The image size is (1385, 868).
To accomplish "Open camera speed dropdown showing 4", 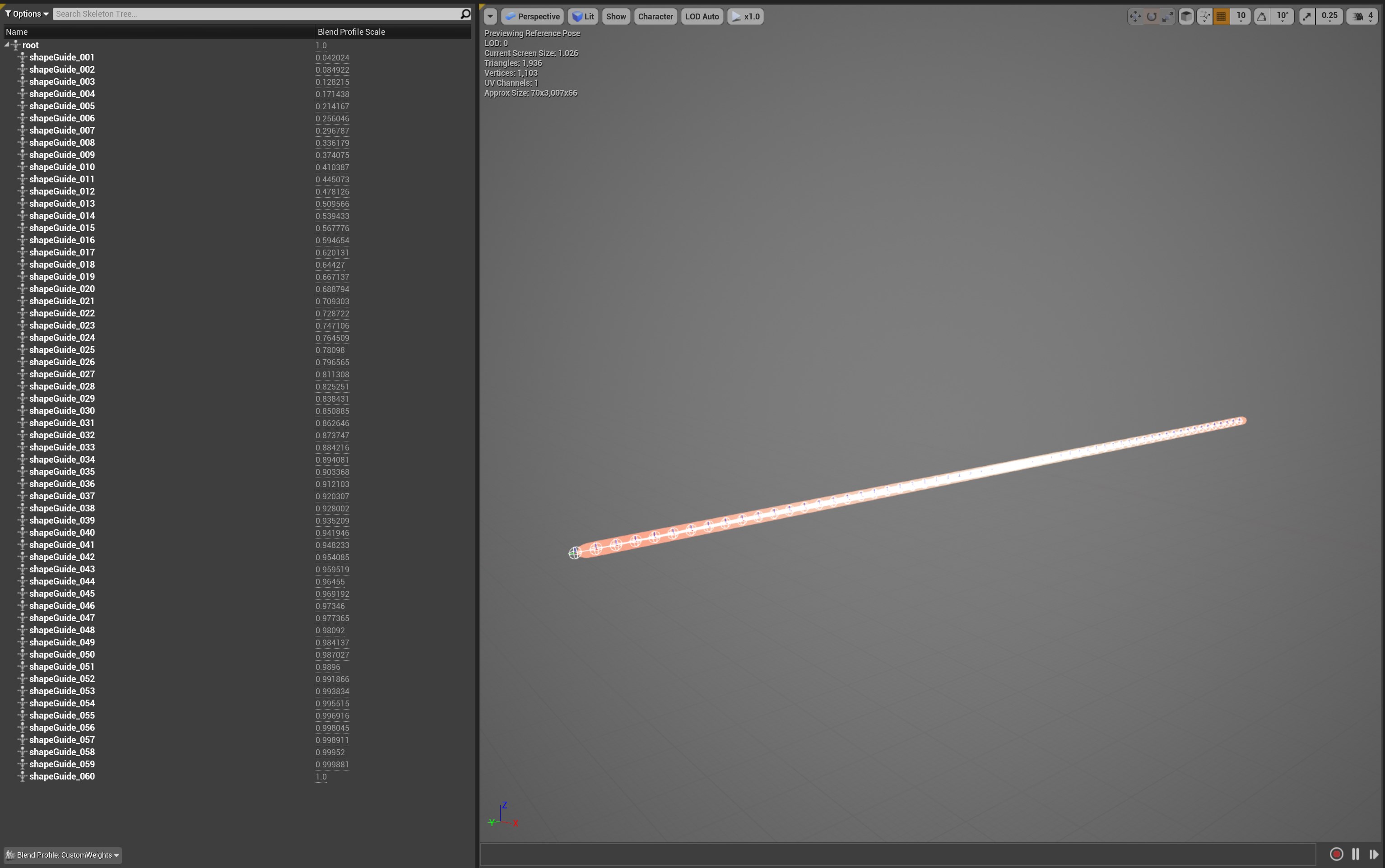I will pos(1362,17).
